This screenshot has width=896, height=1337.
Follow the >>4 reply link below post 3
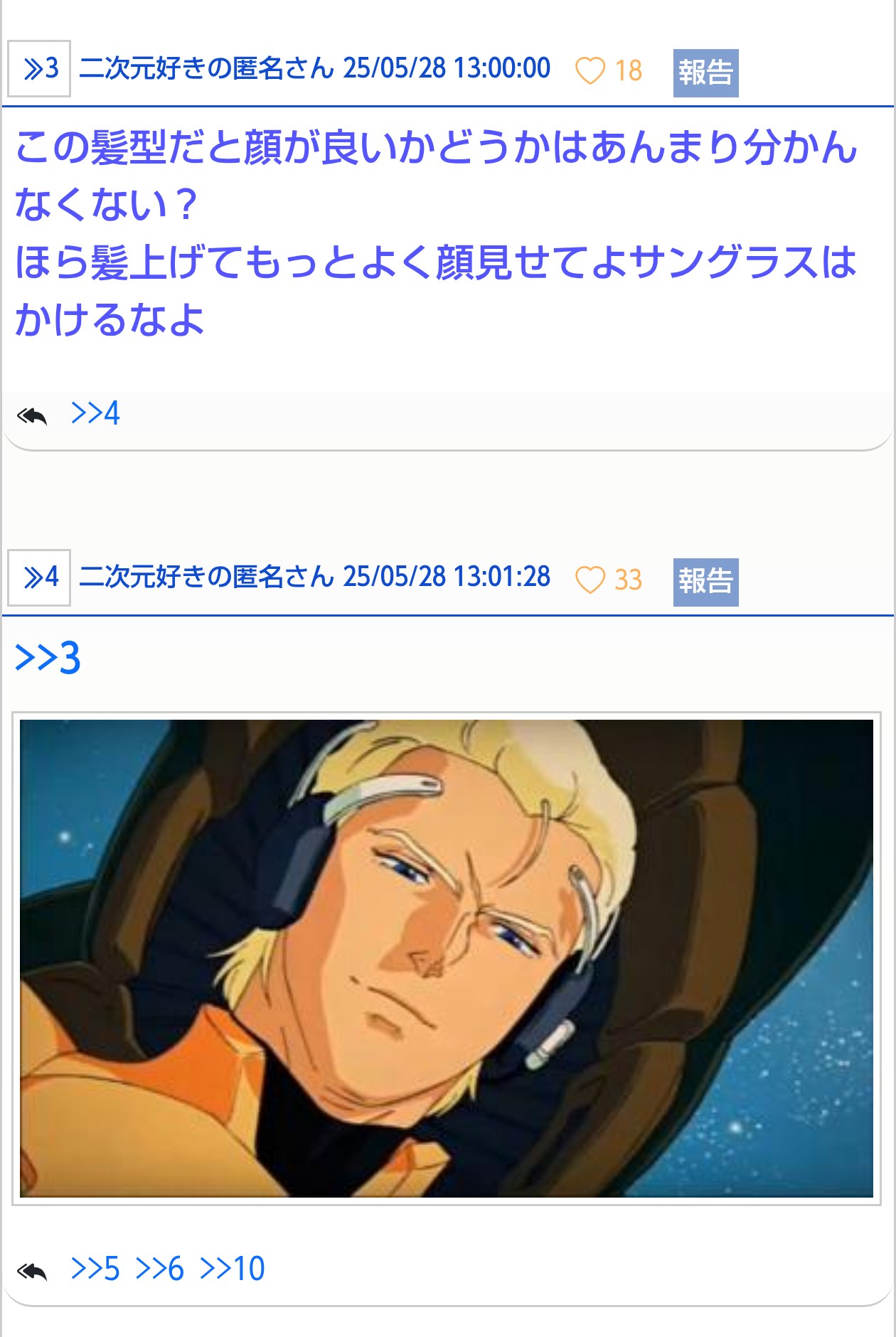(95, 413)
